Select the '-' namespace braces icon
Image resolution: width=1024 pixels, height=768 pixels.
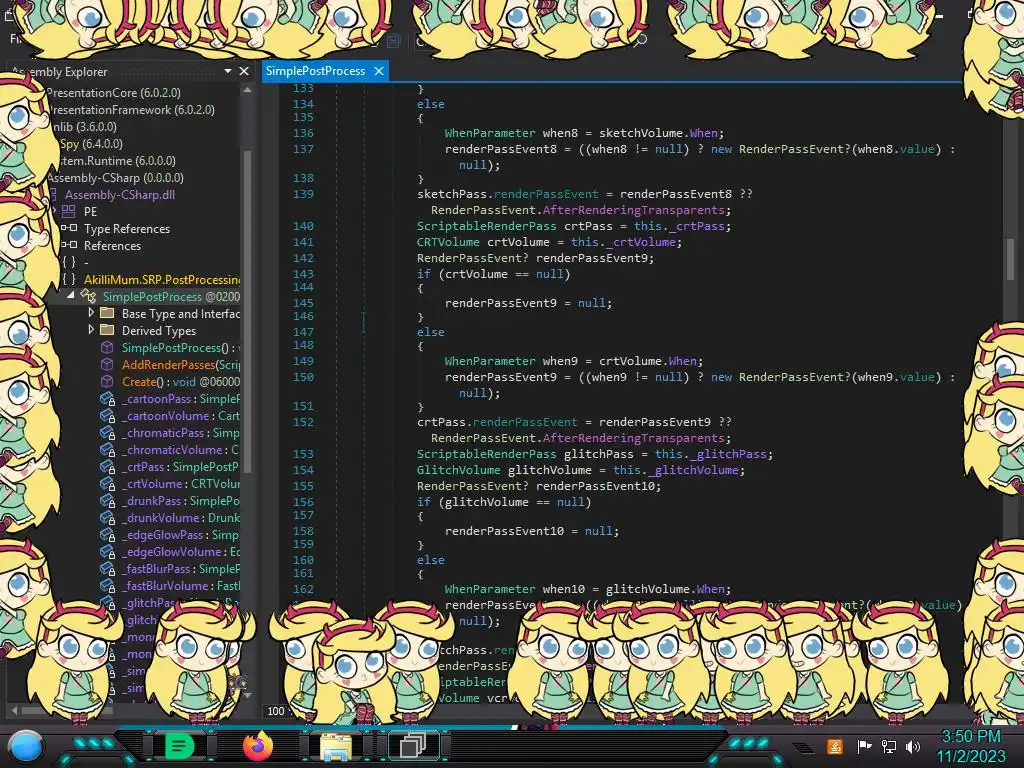[x=69, y=263]
